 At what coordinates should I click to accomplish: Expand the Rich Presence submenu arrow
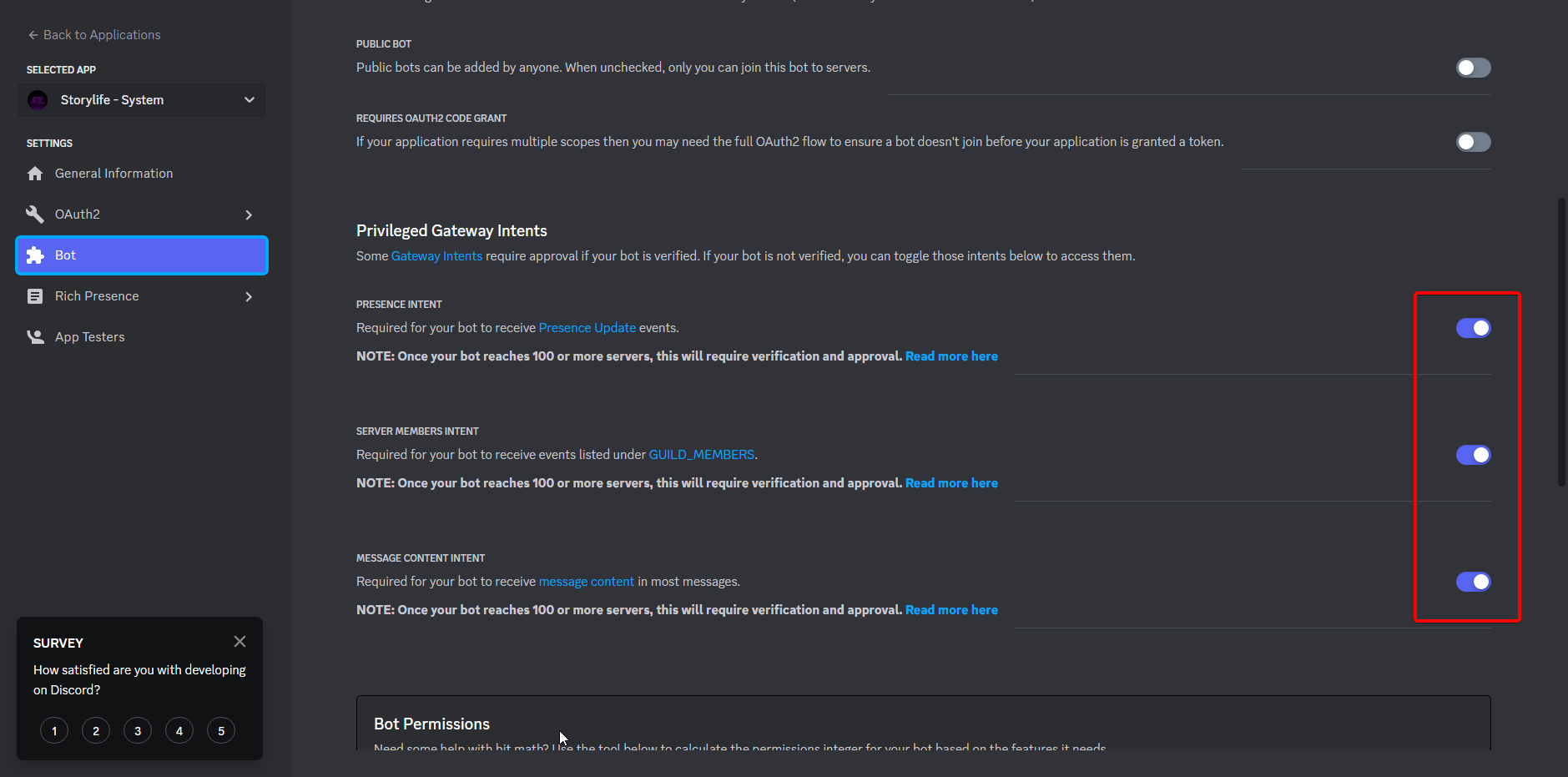[249, 296]
